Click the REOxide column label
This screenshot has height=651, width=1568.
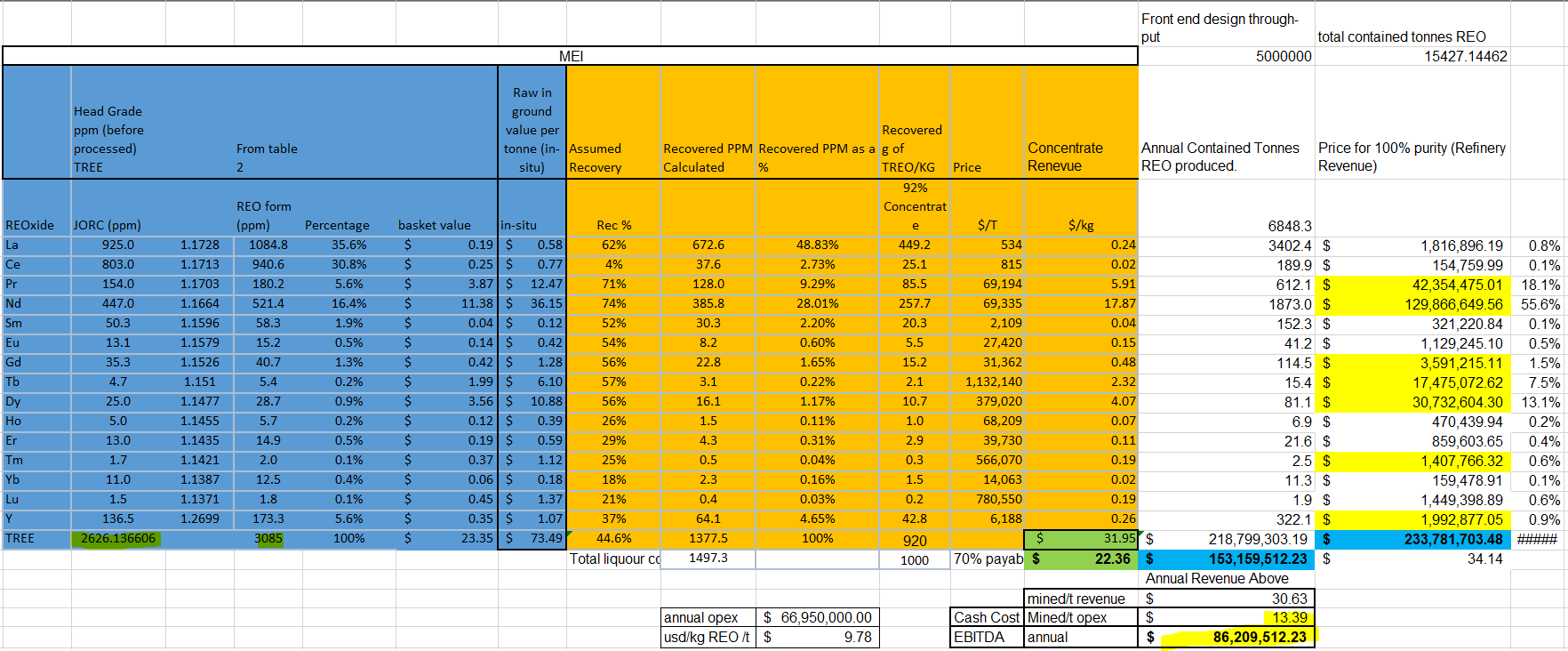(30, 225)
